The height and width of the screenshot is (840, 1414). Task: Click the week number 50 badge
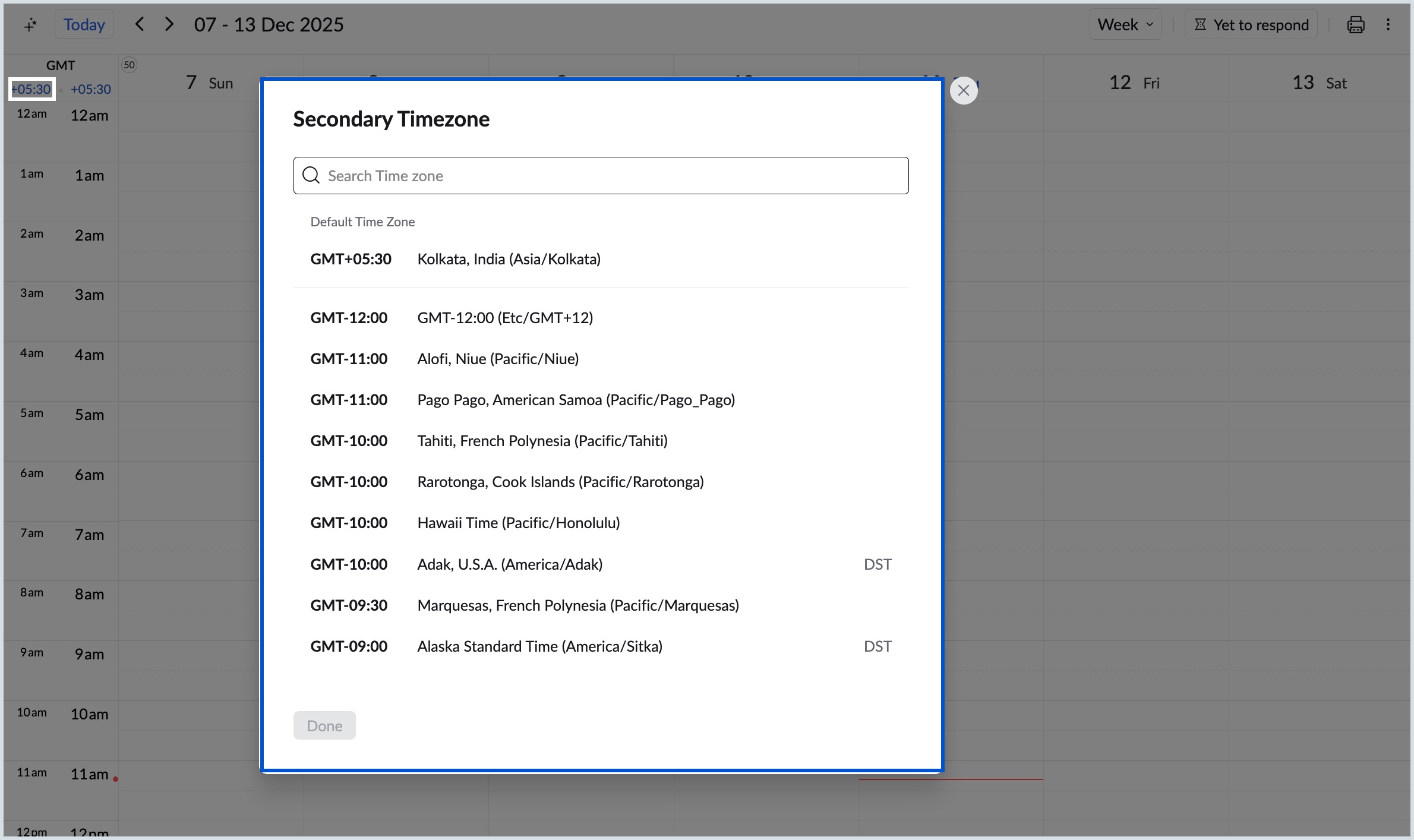tap(130, 64)
